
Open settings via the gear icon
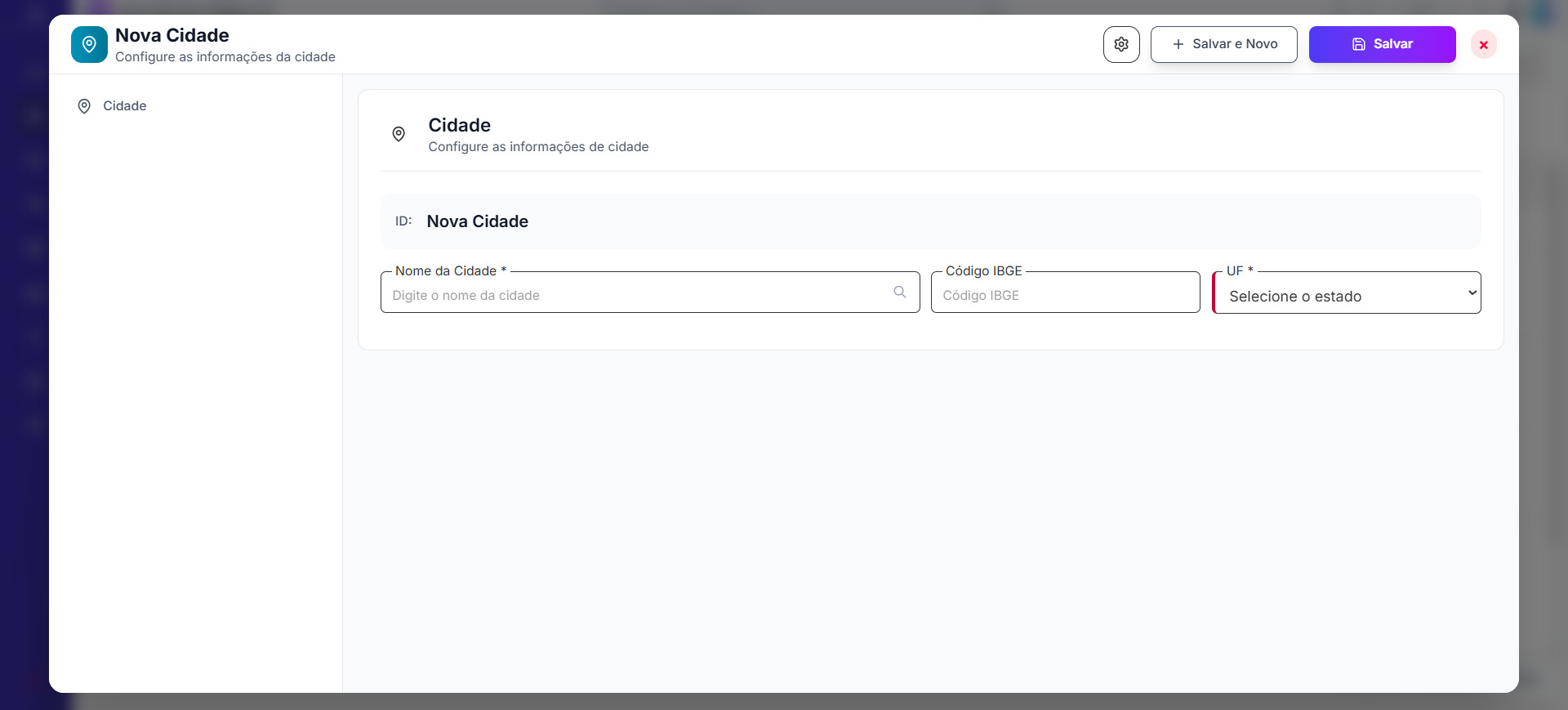click(1121, 45)
